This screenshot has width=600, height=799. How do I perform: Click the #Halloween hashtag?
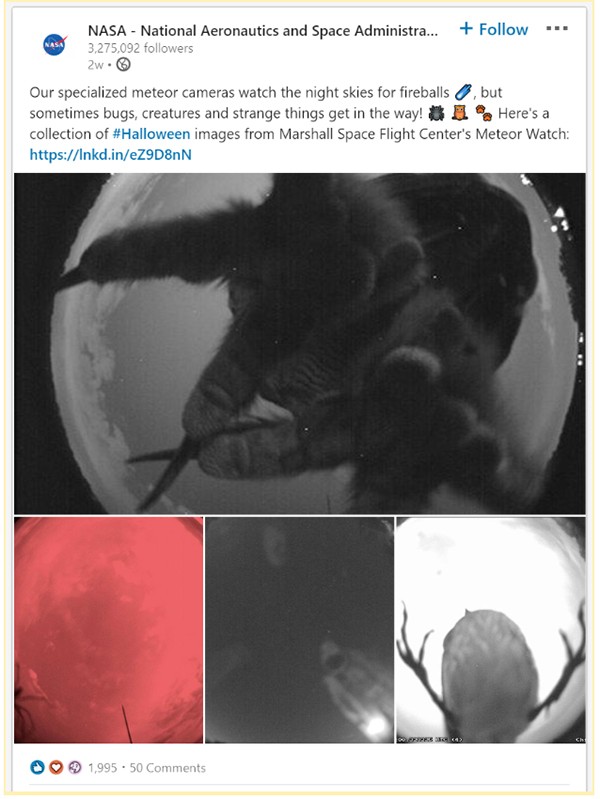(x=151, y=134)
